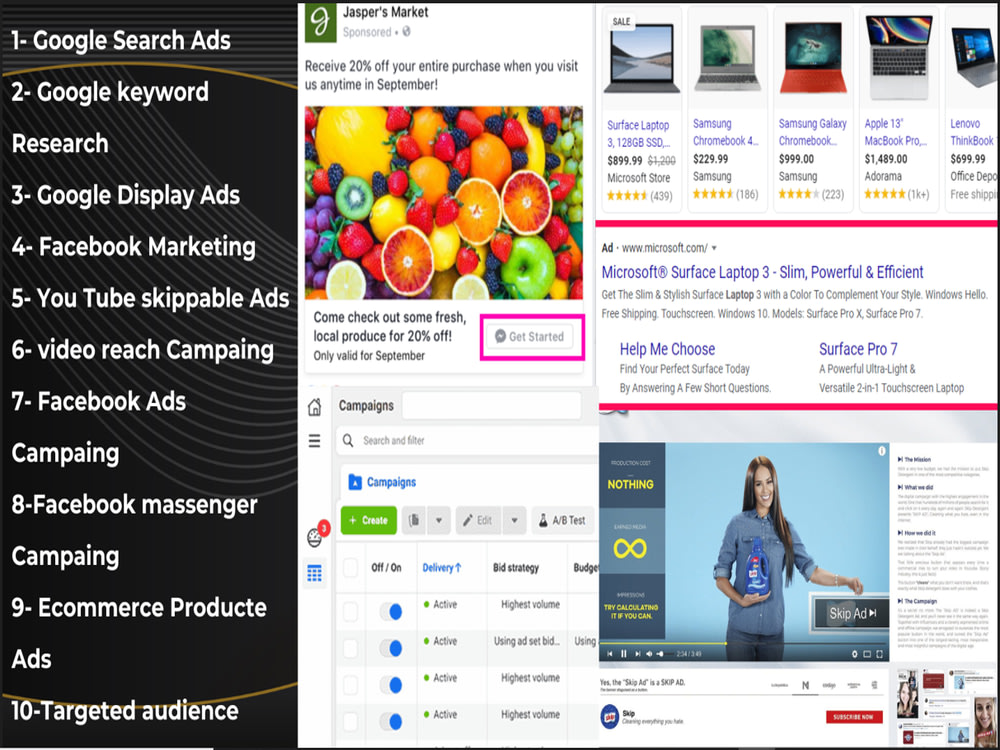Tick the select-all checkbox in campaigns header
This screenshot has width=1000, height=750.
(x=350, y=568)
